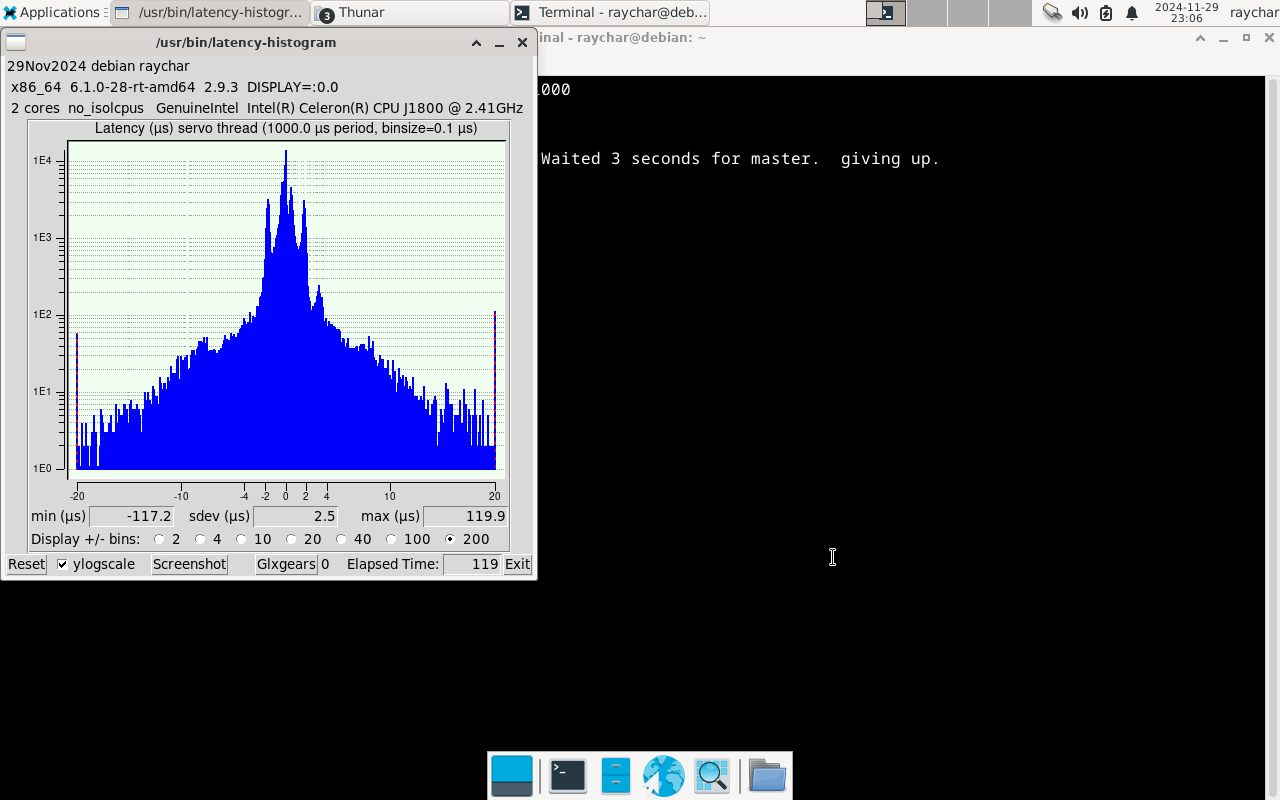Switch to Thunar taskbar entry
Image resolution: width=1280 pixels, height=800 pixels.
tap(410, 13)
